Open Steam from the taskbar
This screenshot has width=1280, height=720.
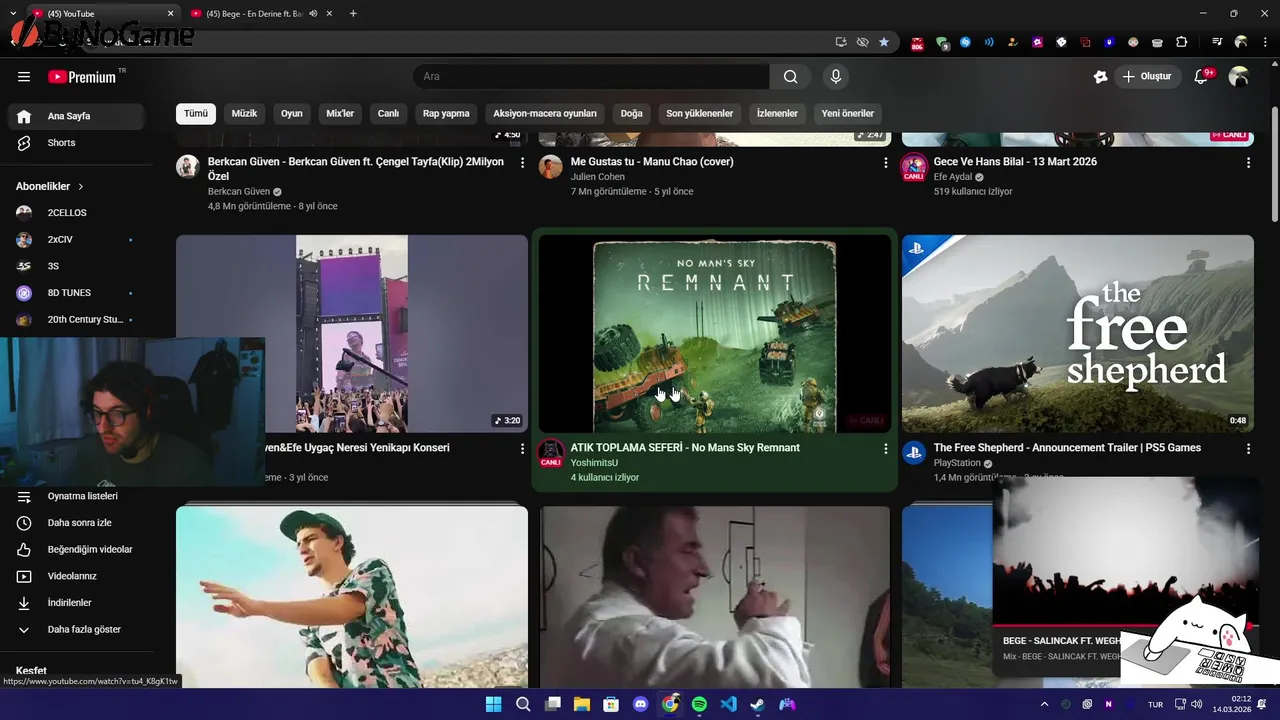pos(758,704)
